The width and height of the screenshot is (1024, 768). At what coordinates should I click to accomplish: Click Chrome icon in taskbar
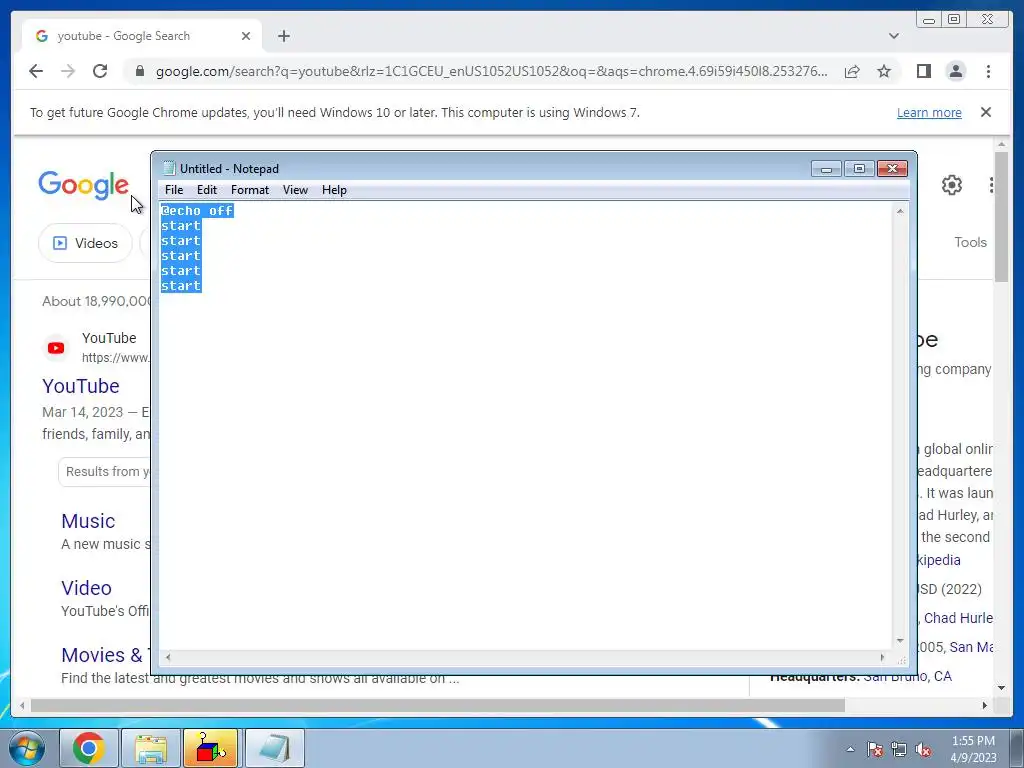click(x=88, y=748)
